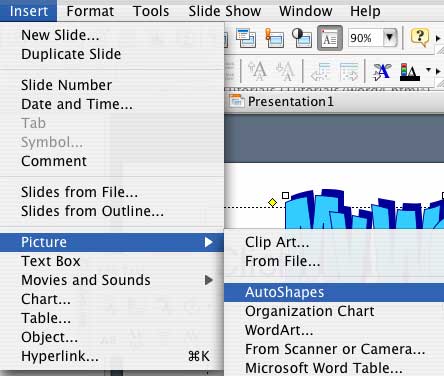Open the Help menu

365,11
